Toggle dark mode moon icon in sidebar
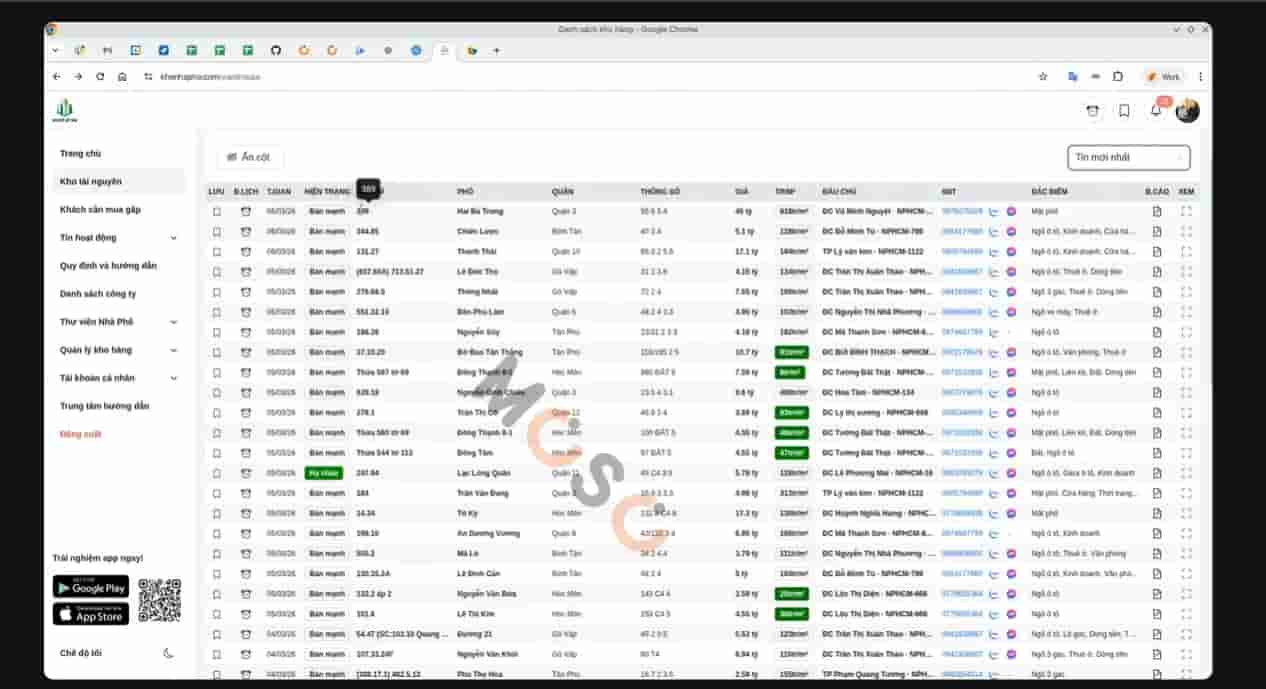The image size is (1266, 689). [168, 653]
